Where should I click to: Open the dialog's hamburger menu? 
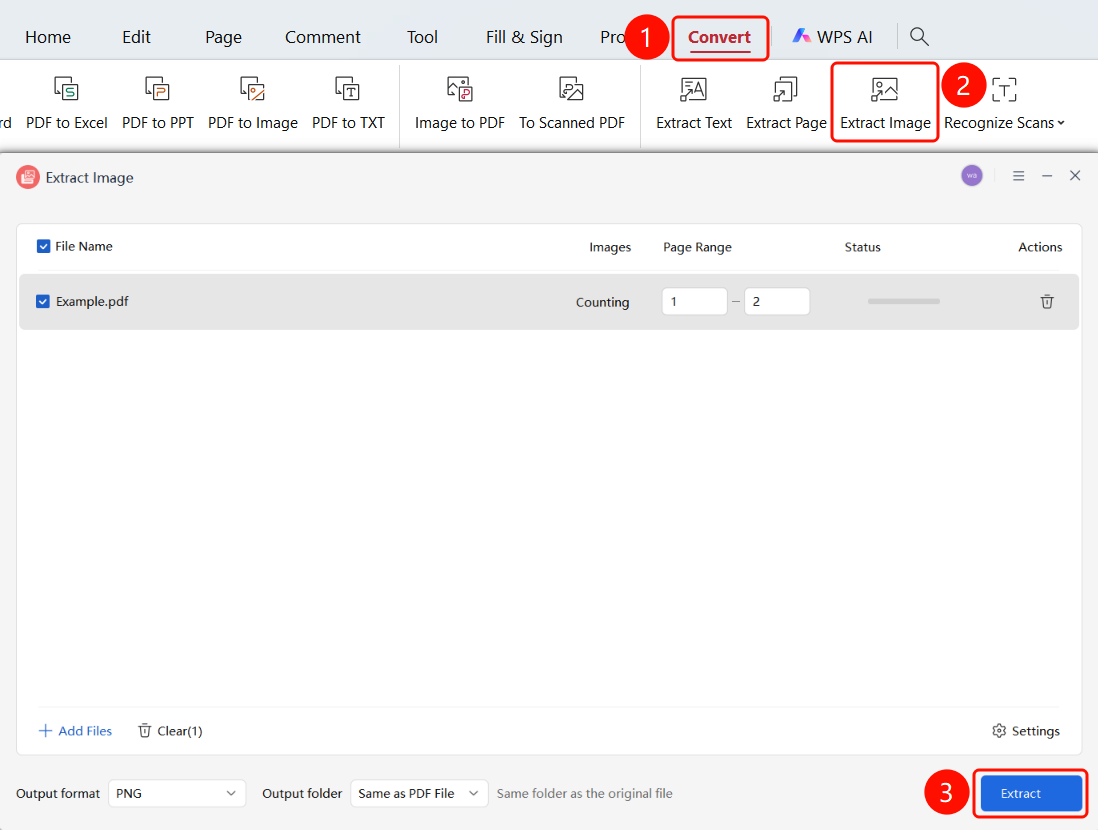(1018, 176)
